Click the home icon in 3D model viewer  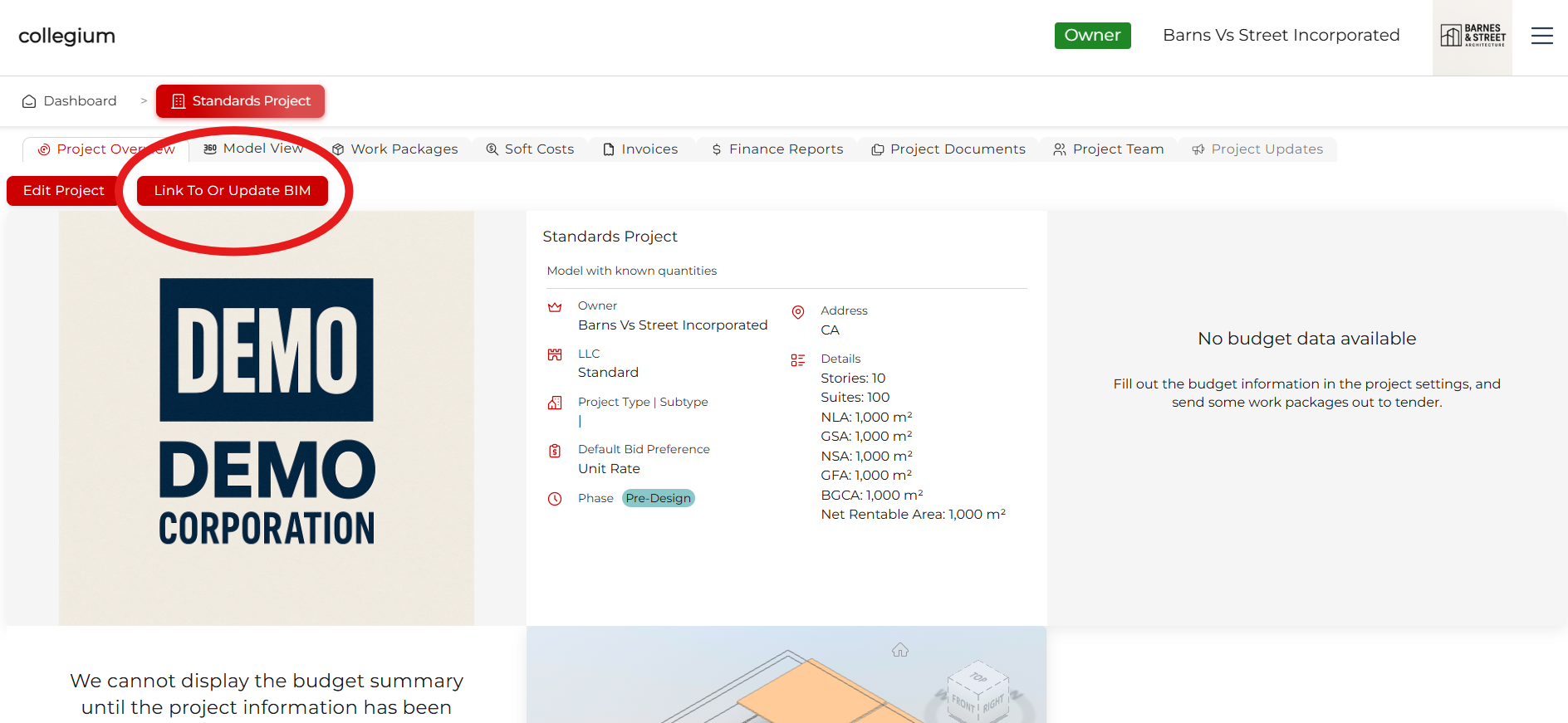coord(900,650)
